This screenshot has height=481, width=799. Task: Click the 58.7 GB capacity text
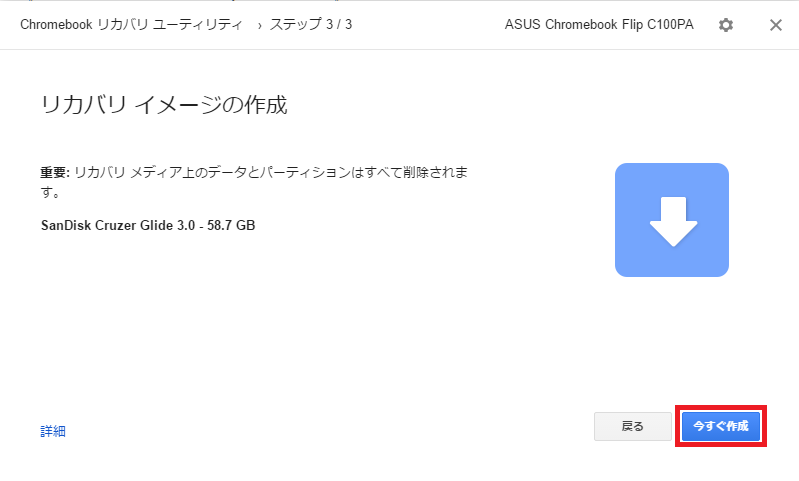tap(230, 225)
